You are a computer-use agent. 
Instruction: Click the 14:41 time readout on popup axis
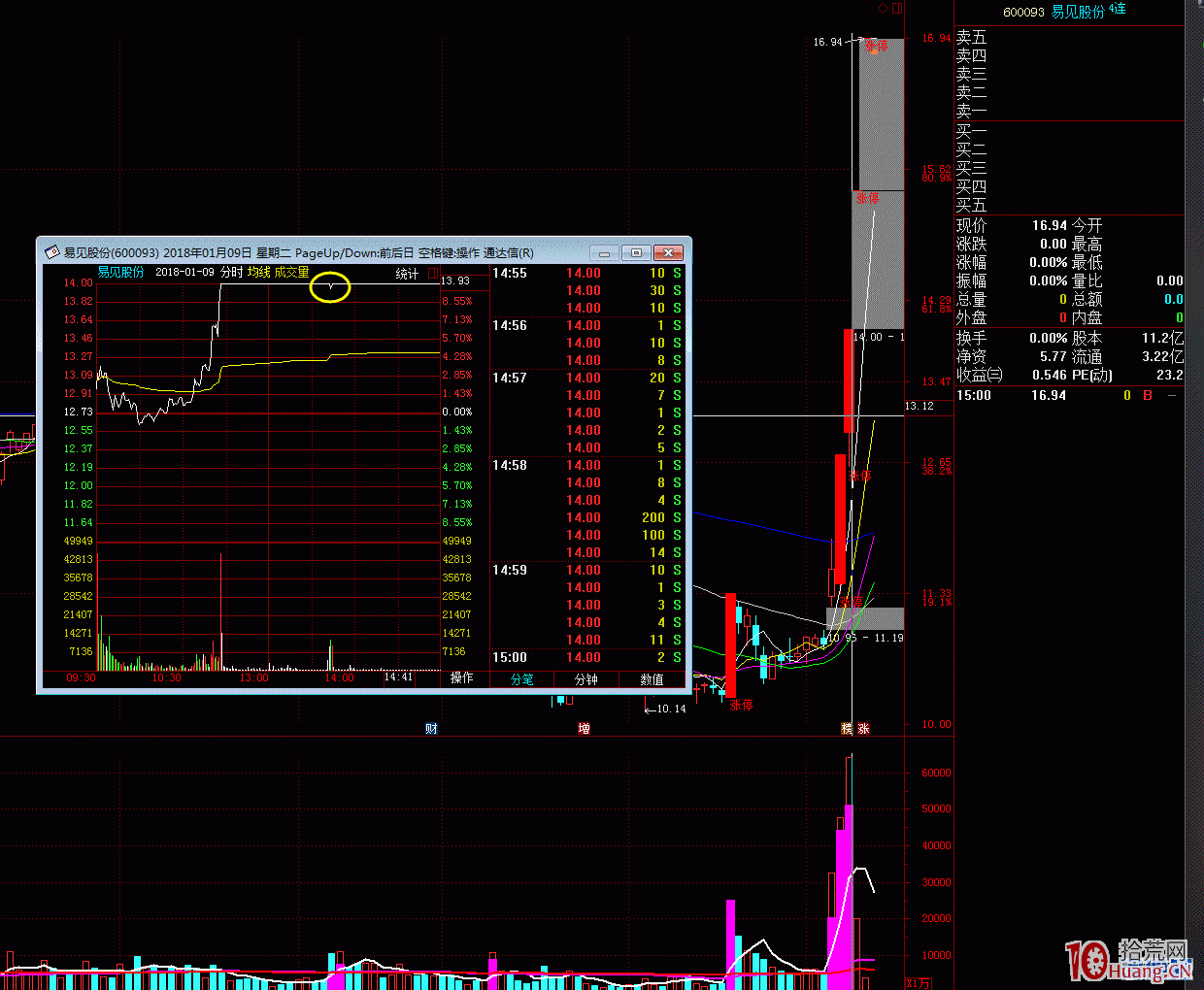[x=398, y=676]
